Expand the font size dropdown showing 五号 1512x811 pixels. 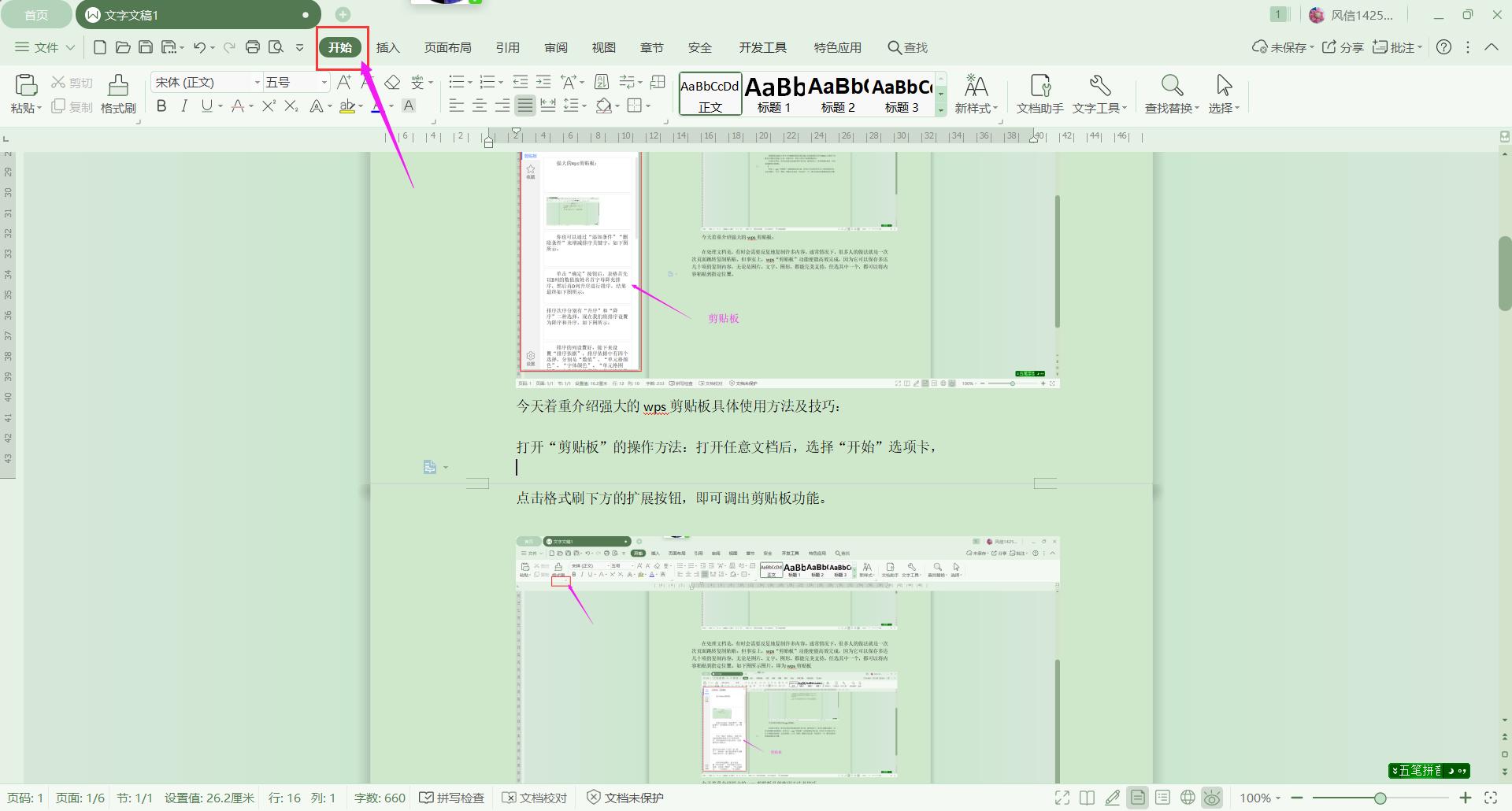click(x=324, y=82)
